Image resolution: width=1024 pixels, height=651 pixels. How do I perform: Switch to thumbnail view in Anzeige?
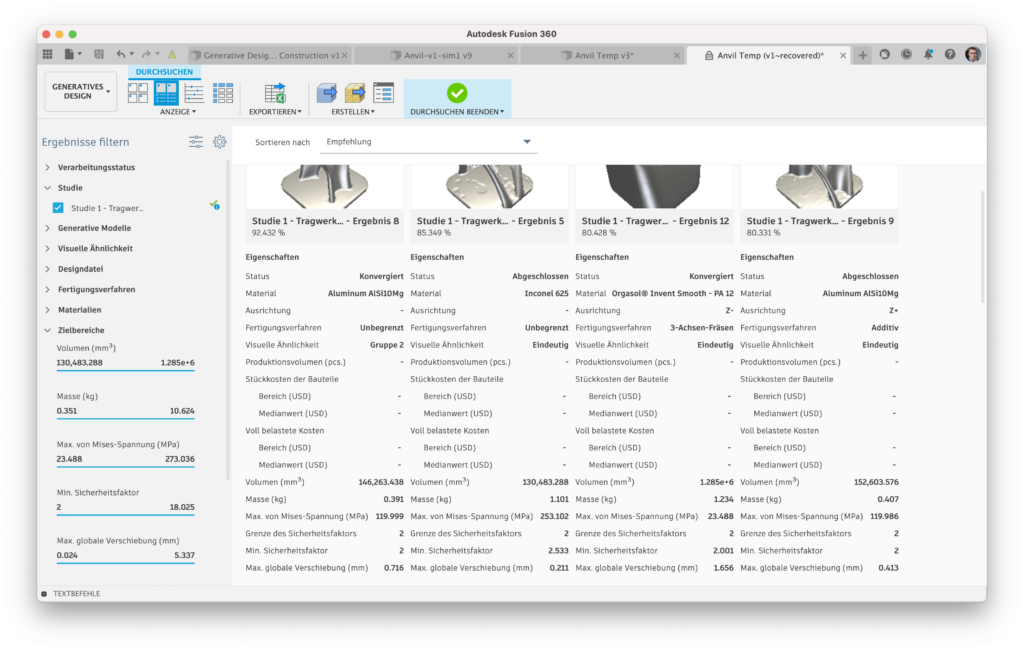pyautogui.click(x=138, y=93)
